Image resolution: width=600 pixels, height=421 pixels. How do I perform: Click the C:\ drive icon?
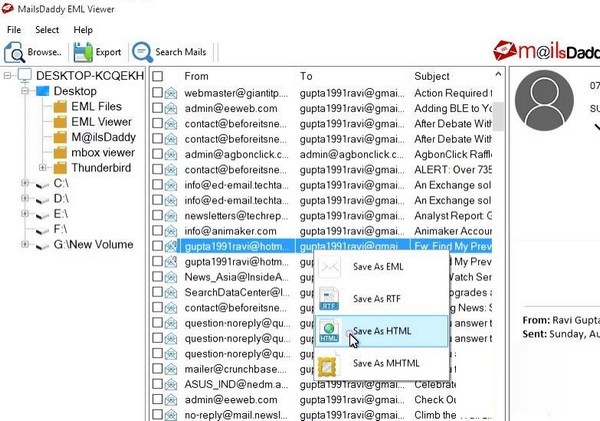coord(42,185)
